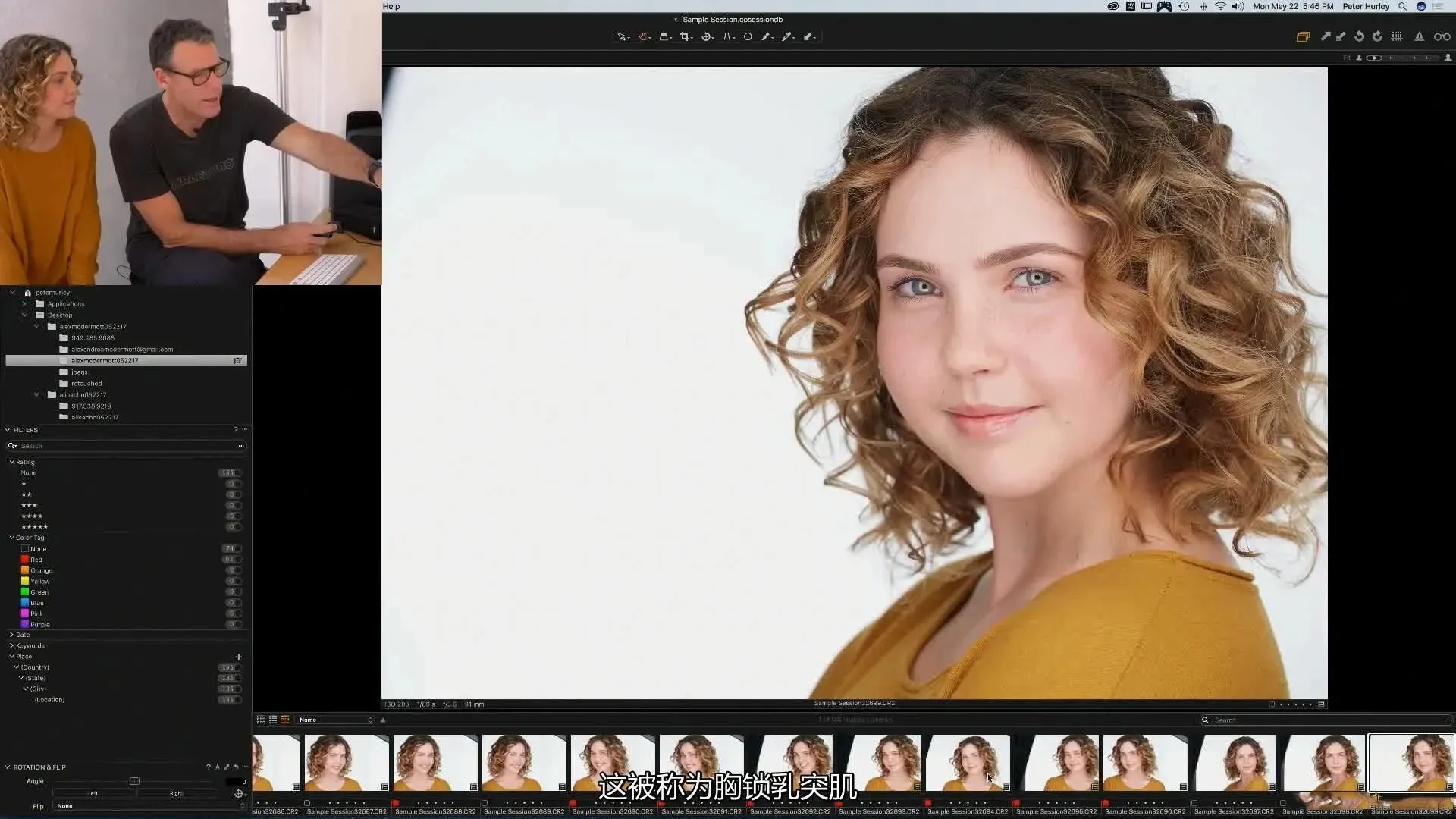The height and width of the screenshot is (819, 1456).
Task: Enable exposure warning triangle icon
Action: pyautogui.click(x=1419, y=36)
